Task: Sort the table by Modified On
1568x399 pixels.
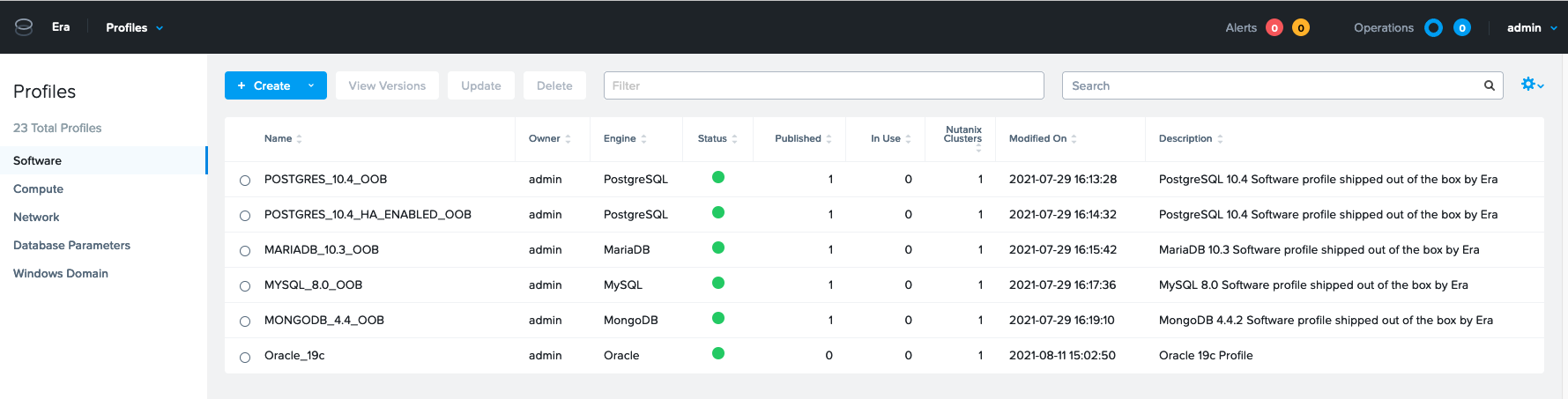Action: tap(1043, 139)
